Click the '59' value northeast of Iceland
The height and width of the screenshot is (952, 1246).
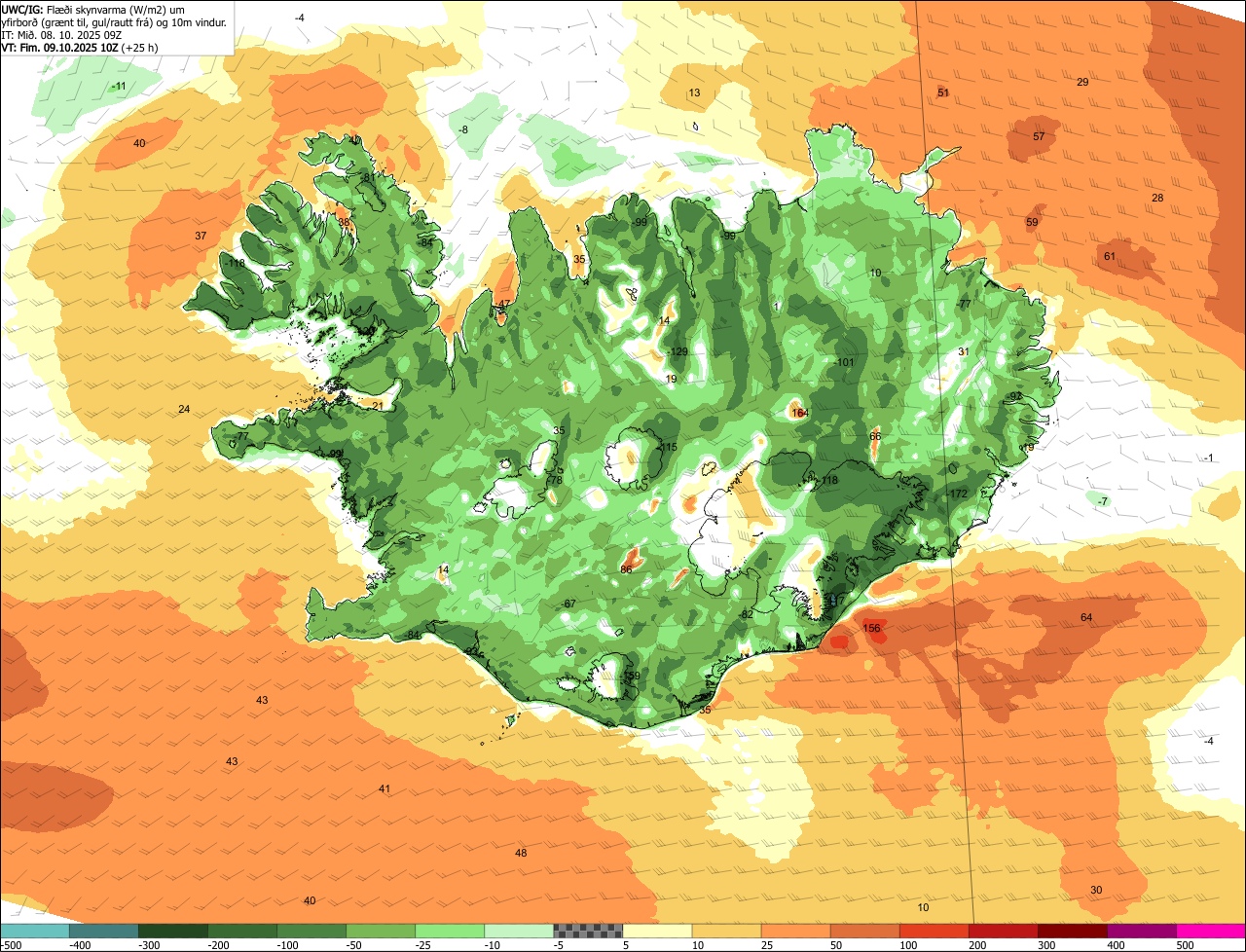pos(1032,223)
